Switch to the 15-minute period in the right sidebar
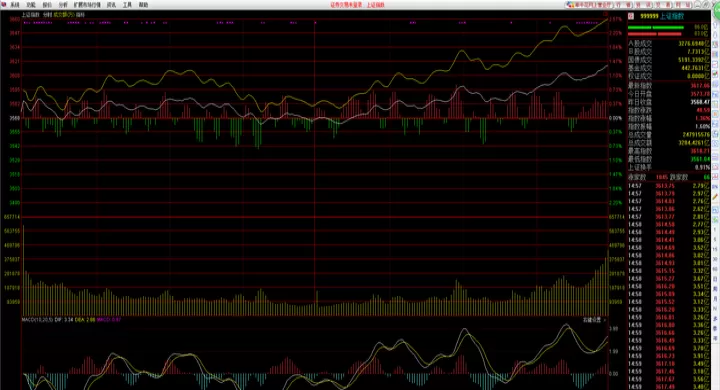This screenshot has width=720, height=390. click(x=715, y=249)
